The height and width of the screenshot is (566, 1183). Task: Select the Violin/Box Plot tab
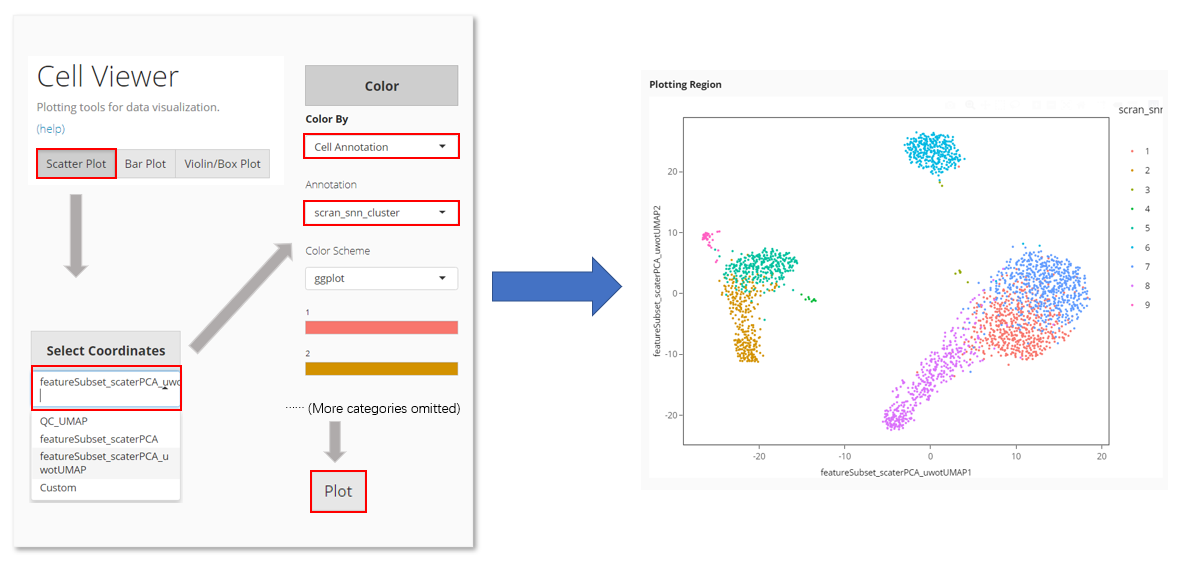[x=222, y=164]
